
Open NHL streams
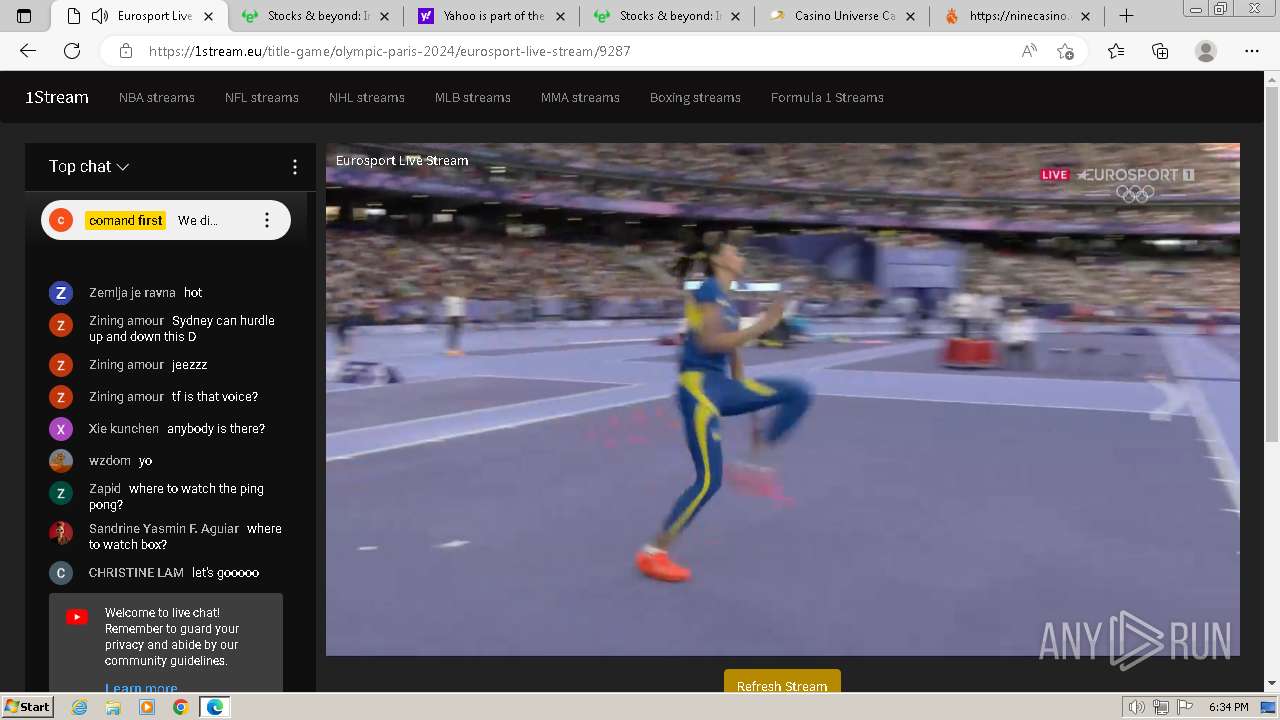click(x=367, y=97)
